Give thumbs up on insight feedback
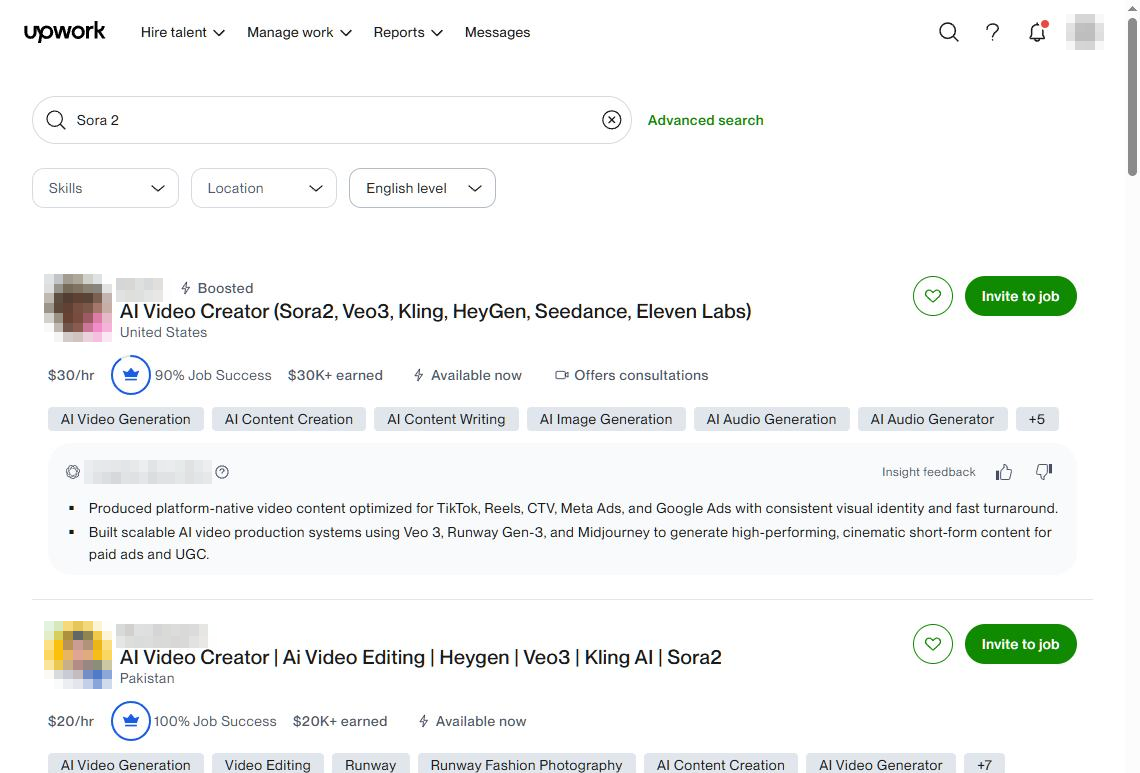Image resolution: width=1140 pixels, height=773 pixels. coord(1004,472)
